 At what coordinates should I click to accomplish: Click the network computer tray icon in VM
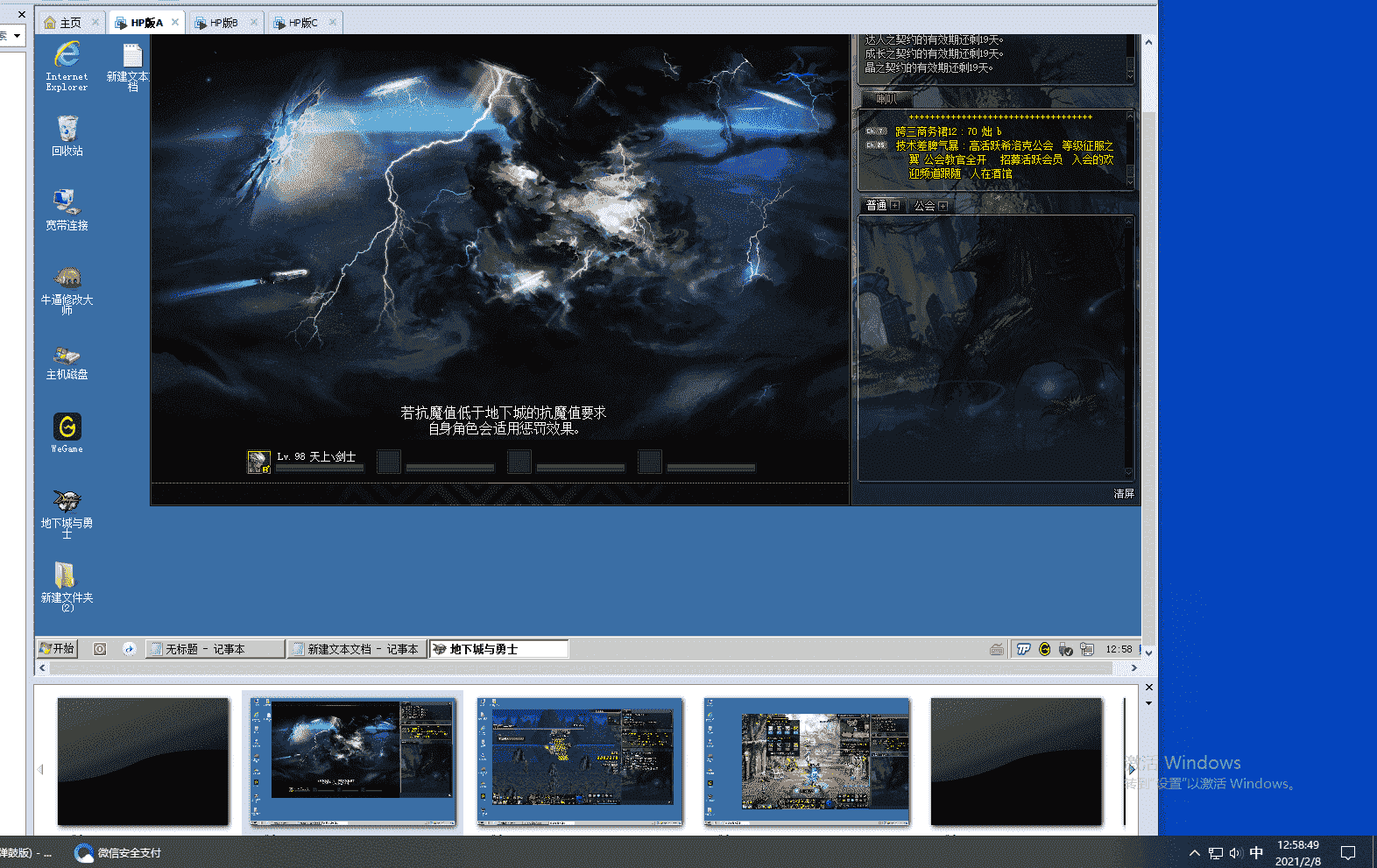point(1087,649)
